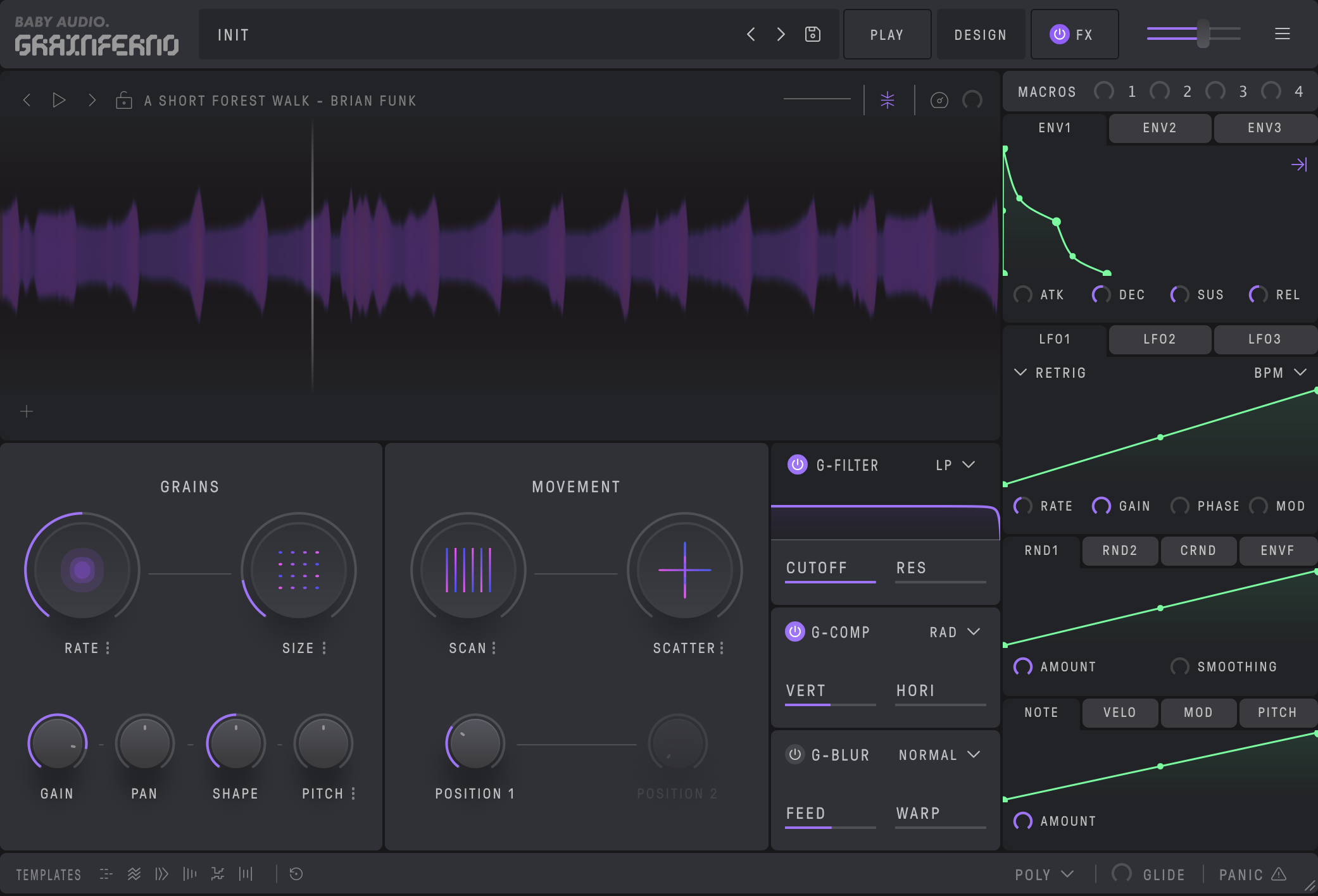Click the reset history icon beside templates
This screenshot has width=1318, height=896.
296,874
